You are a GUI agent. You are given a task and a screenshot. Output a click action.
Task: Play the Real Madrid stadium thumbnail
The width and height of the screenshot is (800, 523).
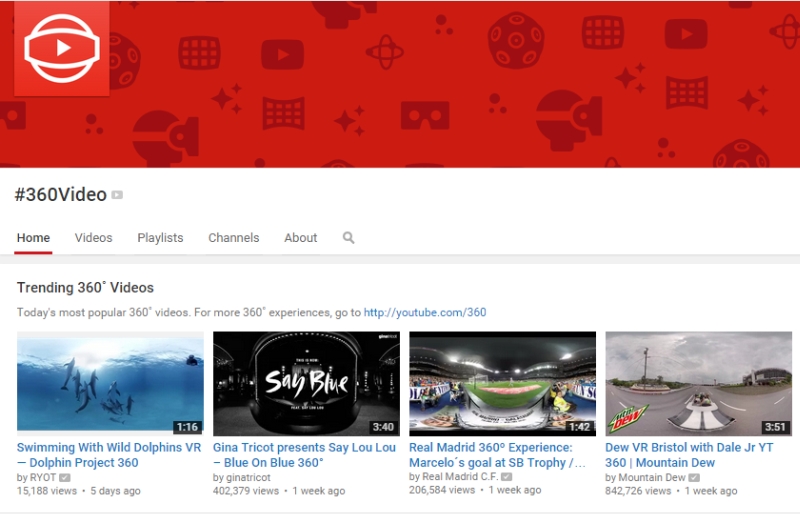pos(503,384)
